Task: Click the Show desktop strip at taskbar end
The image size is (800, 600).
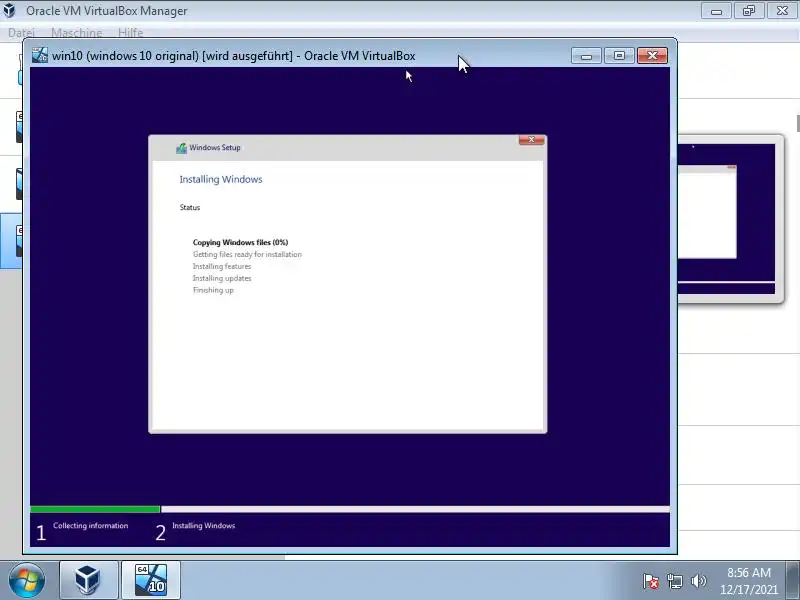Action: (793, 581)
